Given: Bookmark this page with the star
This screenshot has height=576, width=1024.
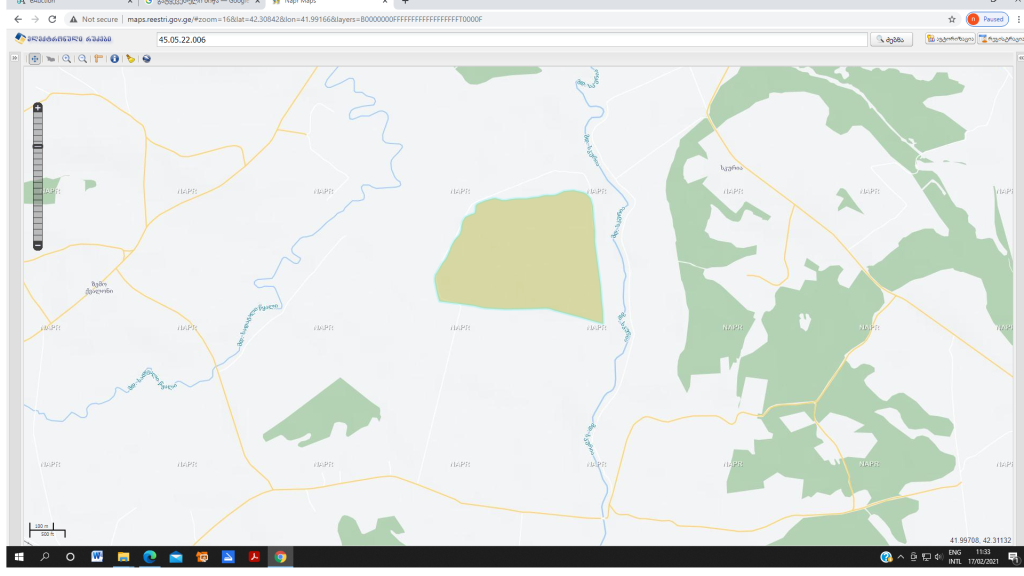Looking at the screenshot, I should point(952,20).
